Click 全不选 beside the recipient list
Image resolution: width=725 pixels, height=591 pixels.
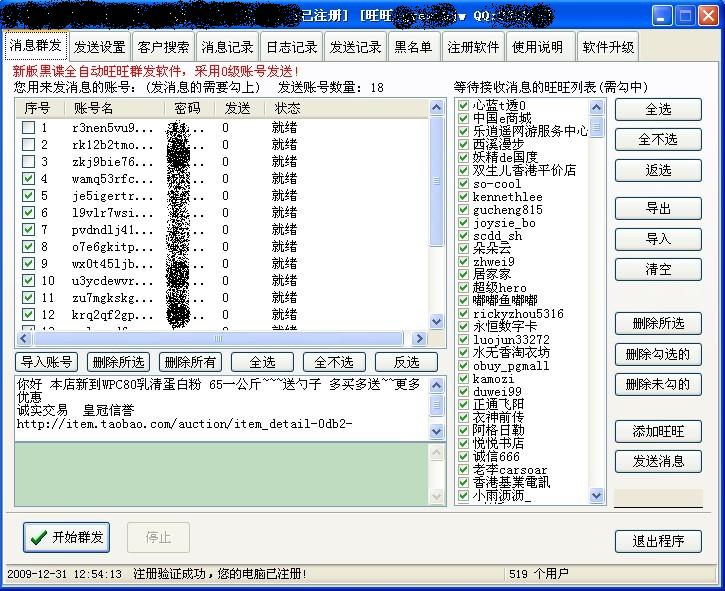coord(658,139)
